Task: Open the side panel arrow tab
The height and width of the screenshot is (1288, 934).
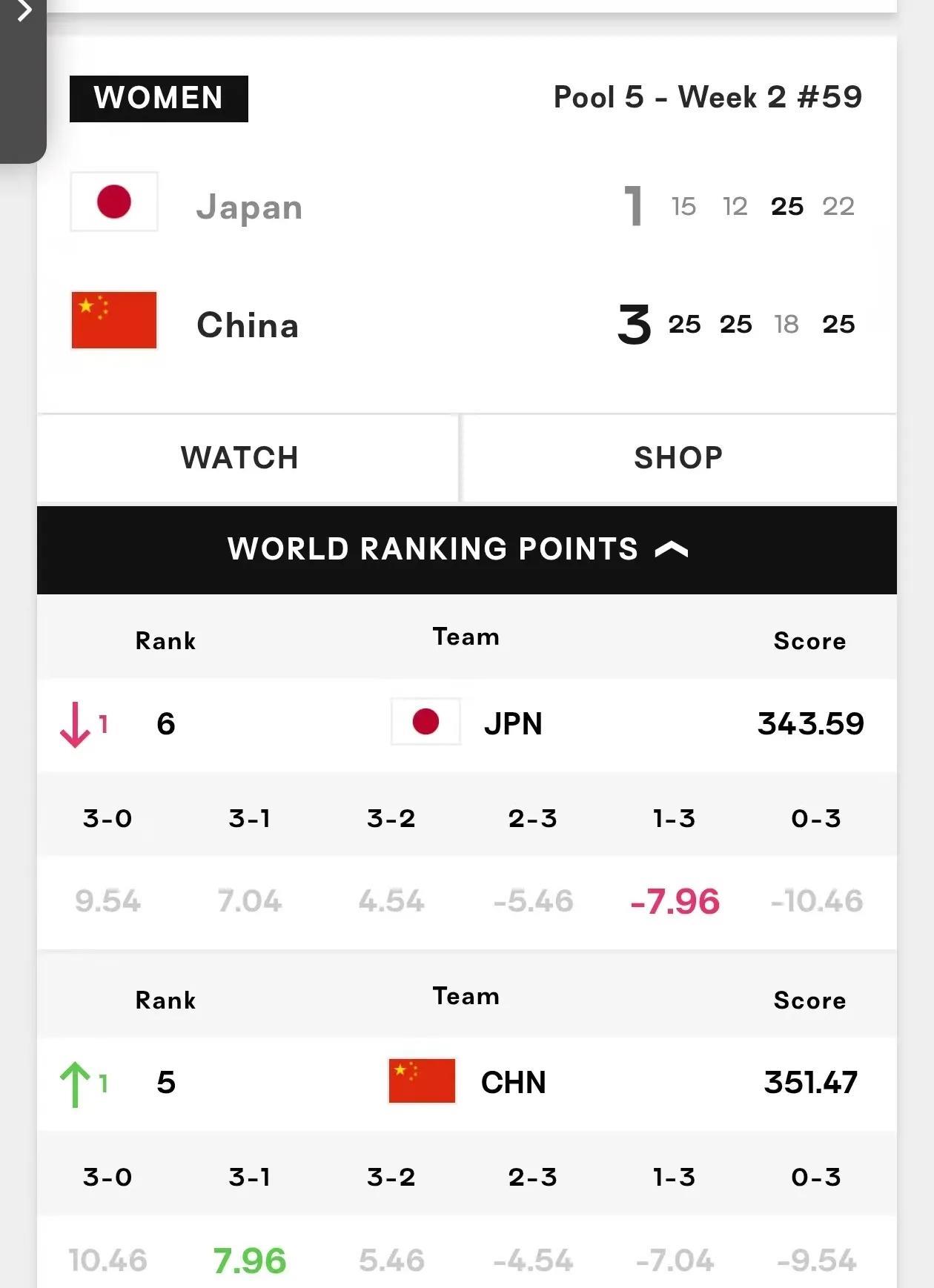Action: pos(24,12)
